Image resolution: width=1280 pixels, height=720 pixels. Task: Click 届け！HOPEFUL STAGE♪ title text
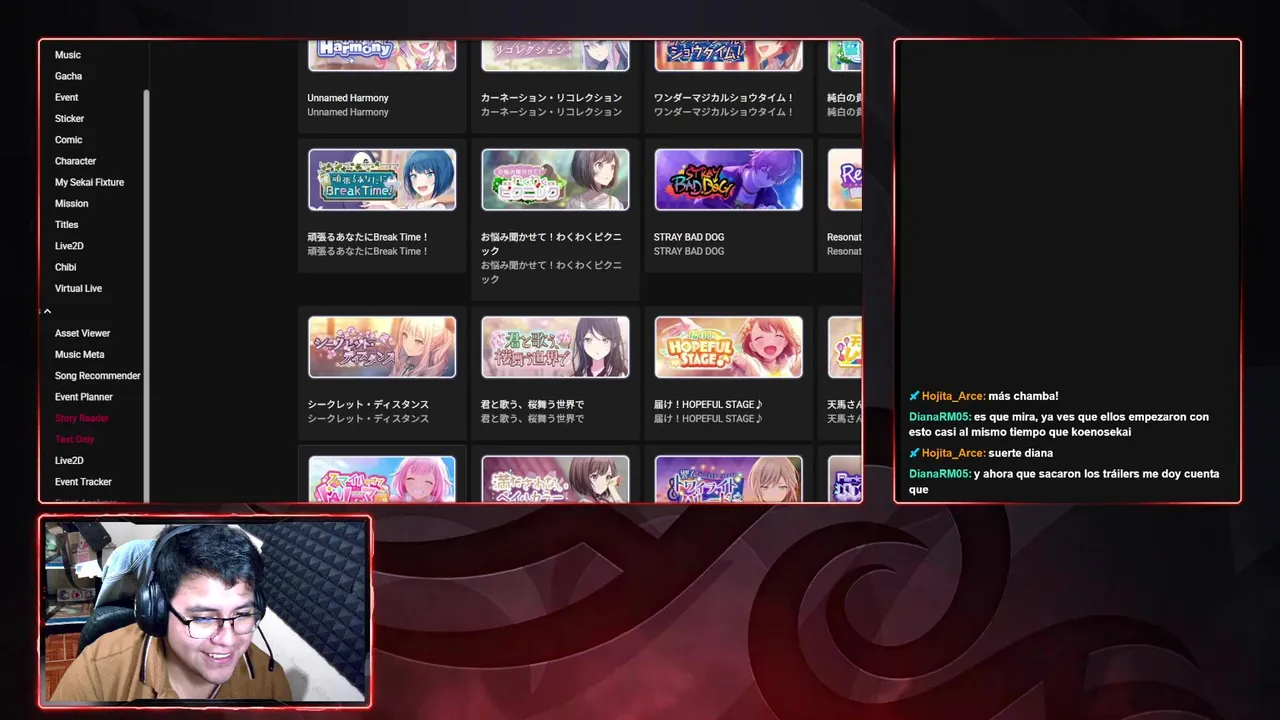coord(708,404)
